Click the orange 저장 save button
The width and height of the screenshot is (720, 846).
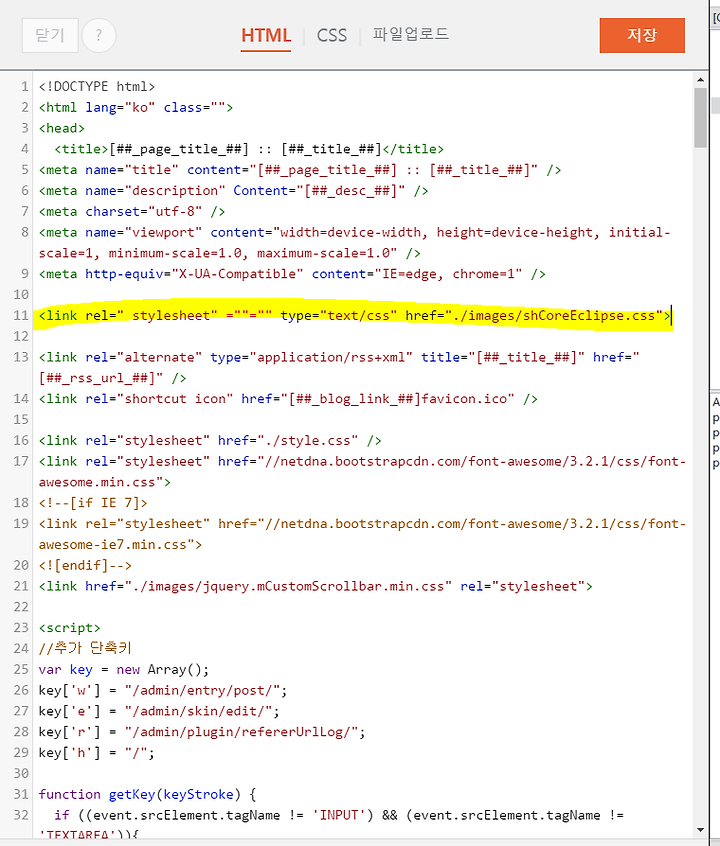(x=642, y=36)
